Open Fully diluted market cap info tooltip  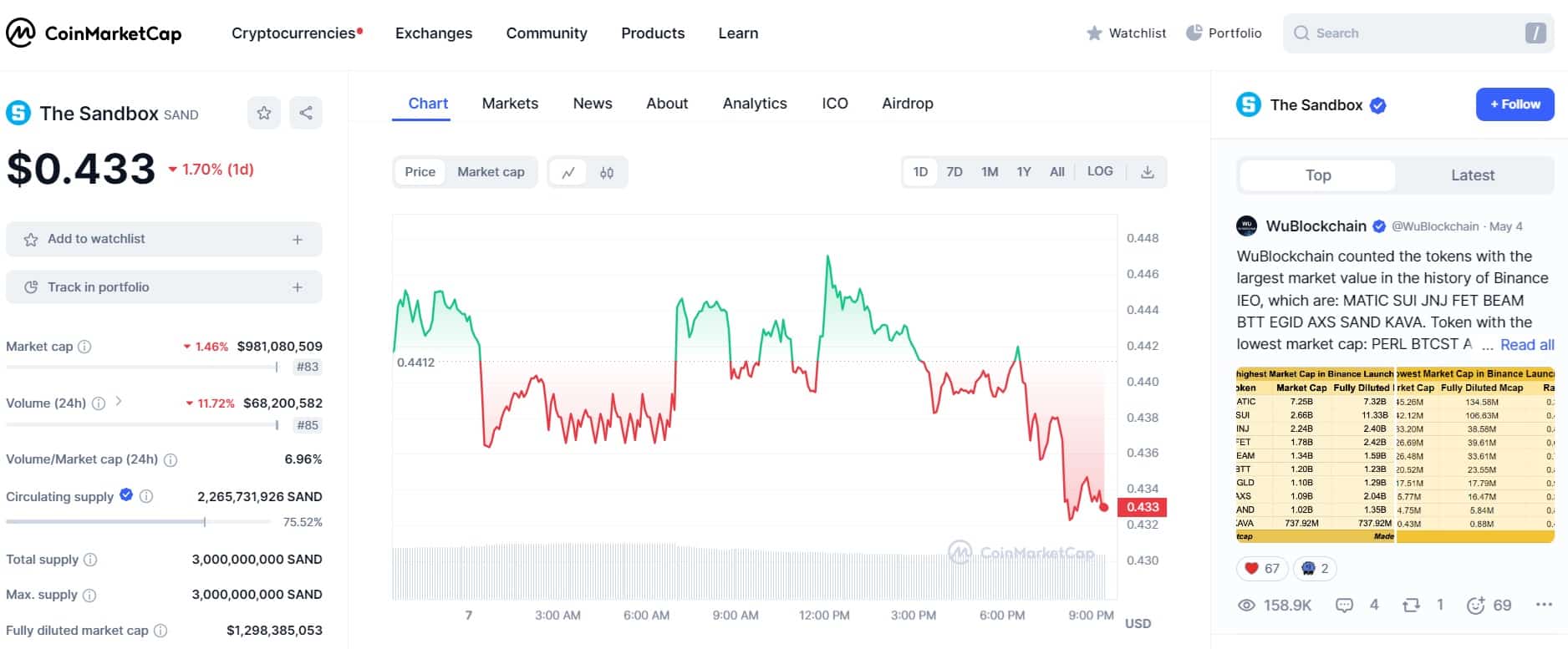coord(160,631)
